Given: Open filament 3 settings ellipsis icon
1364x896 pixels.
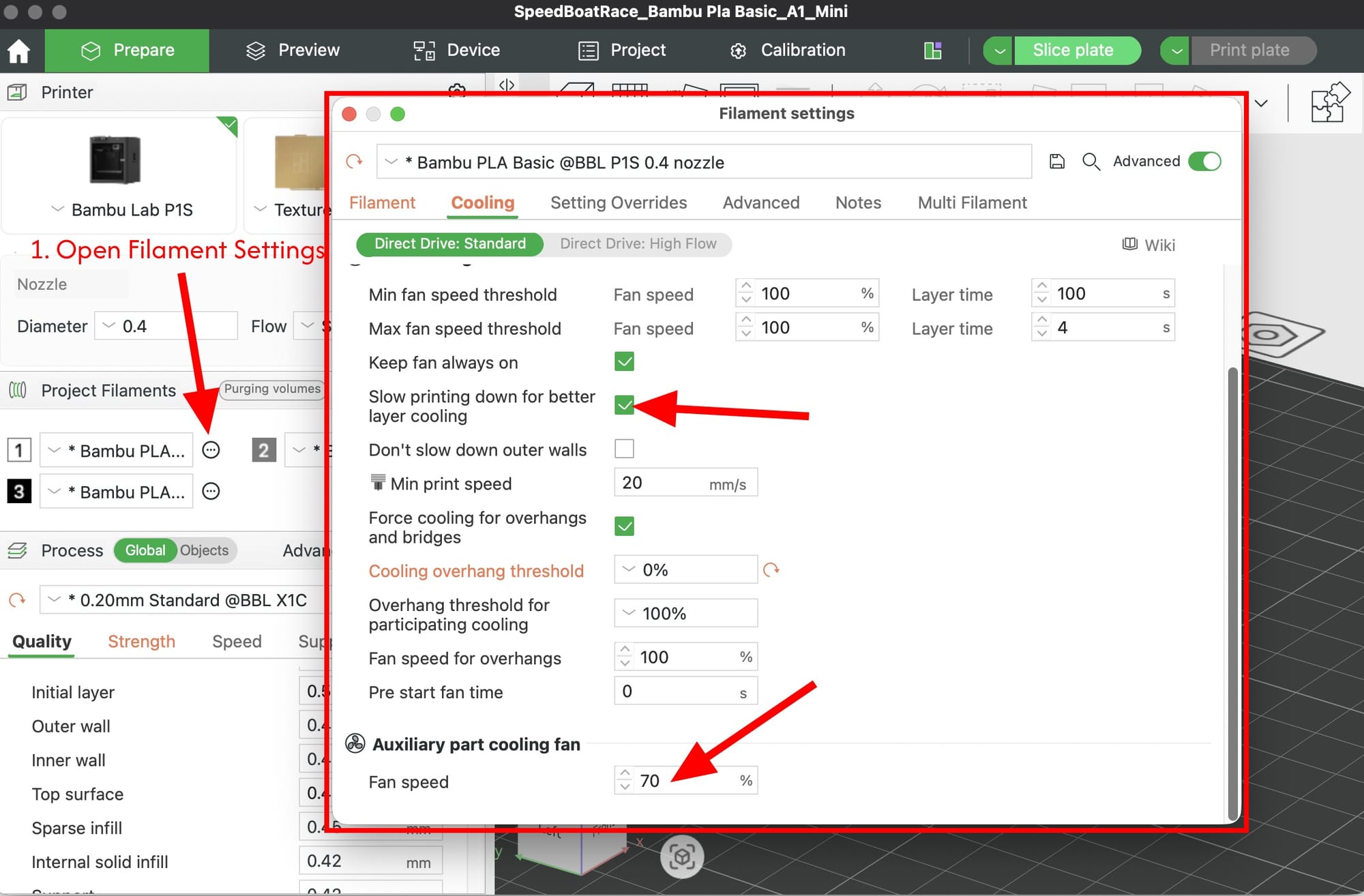Looking at the screenshot, I should pyautogui.click(x=211, y=492).
